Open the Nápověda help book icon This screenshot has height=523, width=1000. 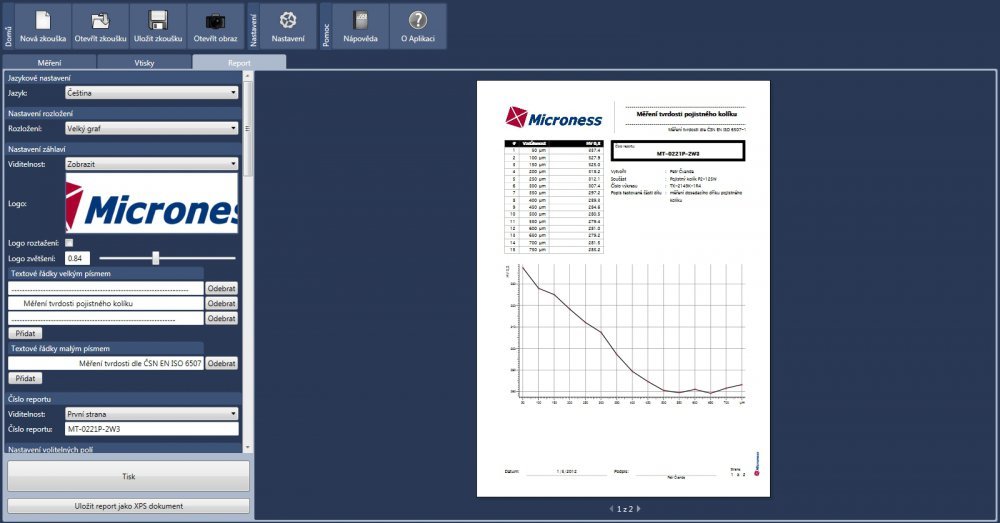click(x=360, y=20)
